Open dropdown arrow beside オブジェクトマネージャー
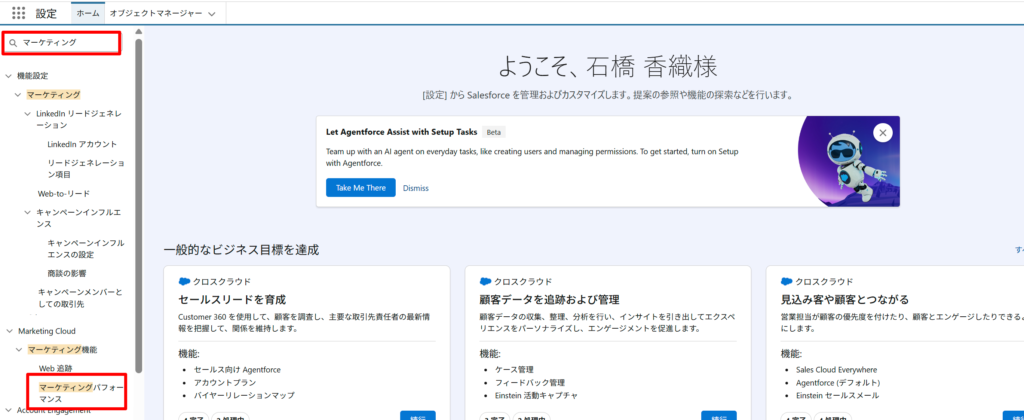 212,14
